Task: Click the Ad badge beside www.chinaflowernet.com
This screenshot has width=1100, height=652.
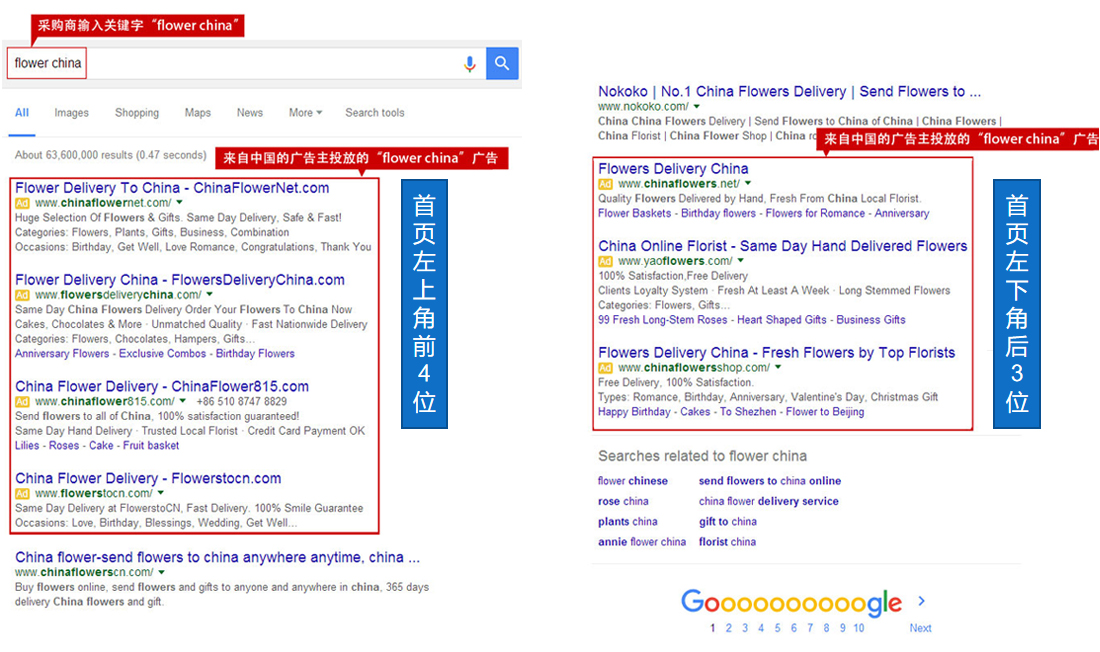Action: point(22,203)
